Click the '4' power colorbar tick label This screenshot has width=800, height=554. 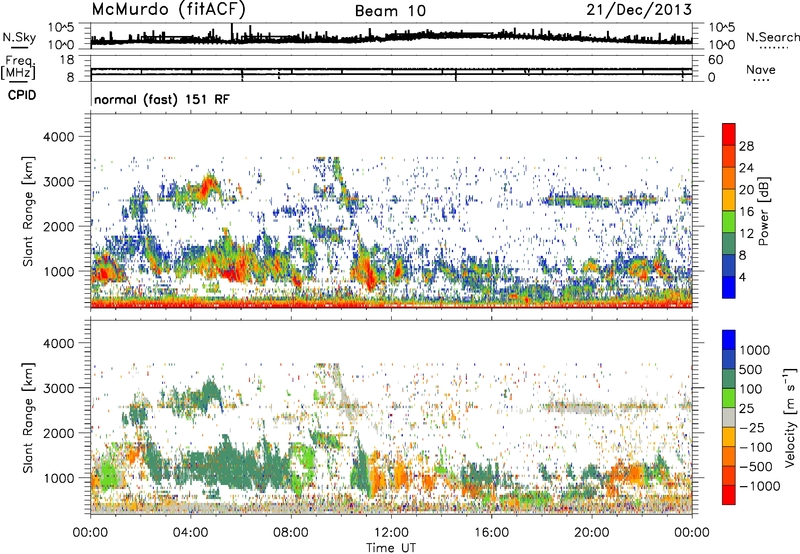pyautogui.click(x=742, y=277)
